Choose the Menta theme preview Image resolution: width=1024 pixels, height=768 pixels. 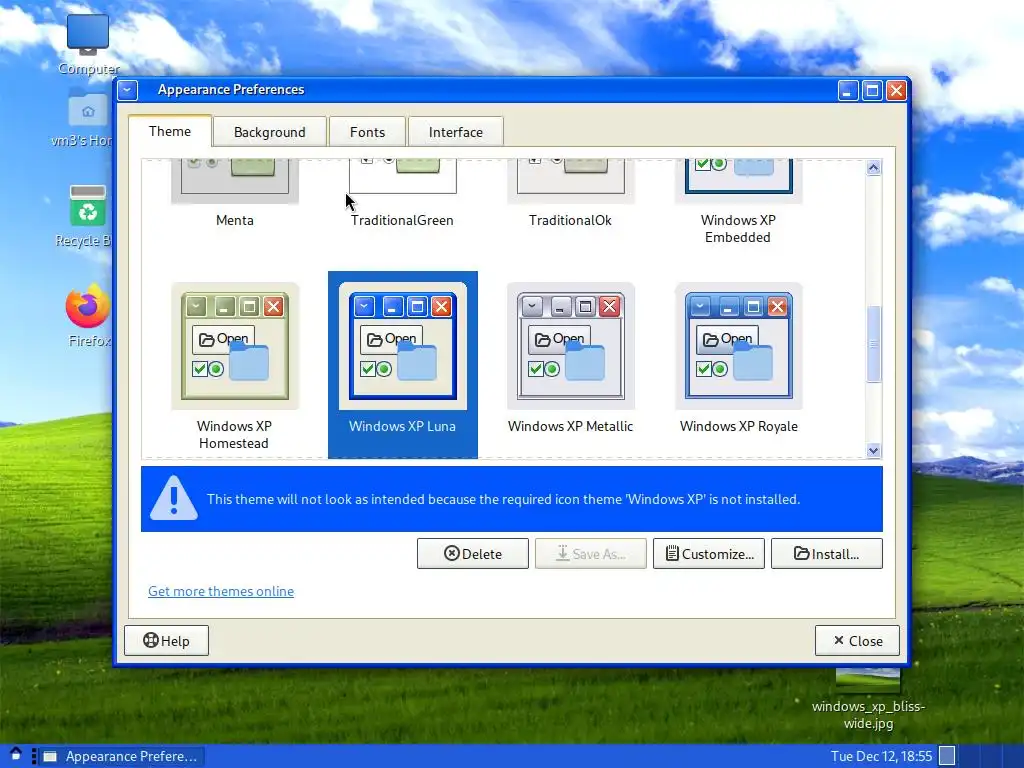pyautogui.click(x=234, y=181)
